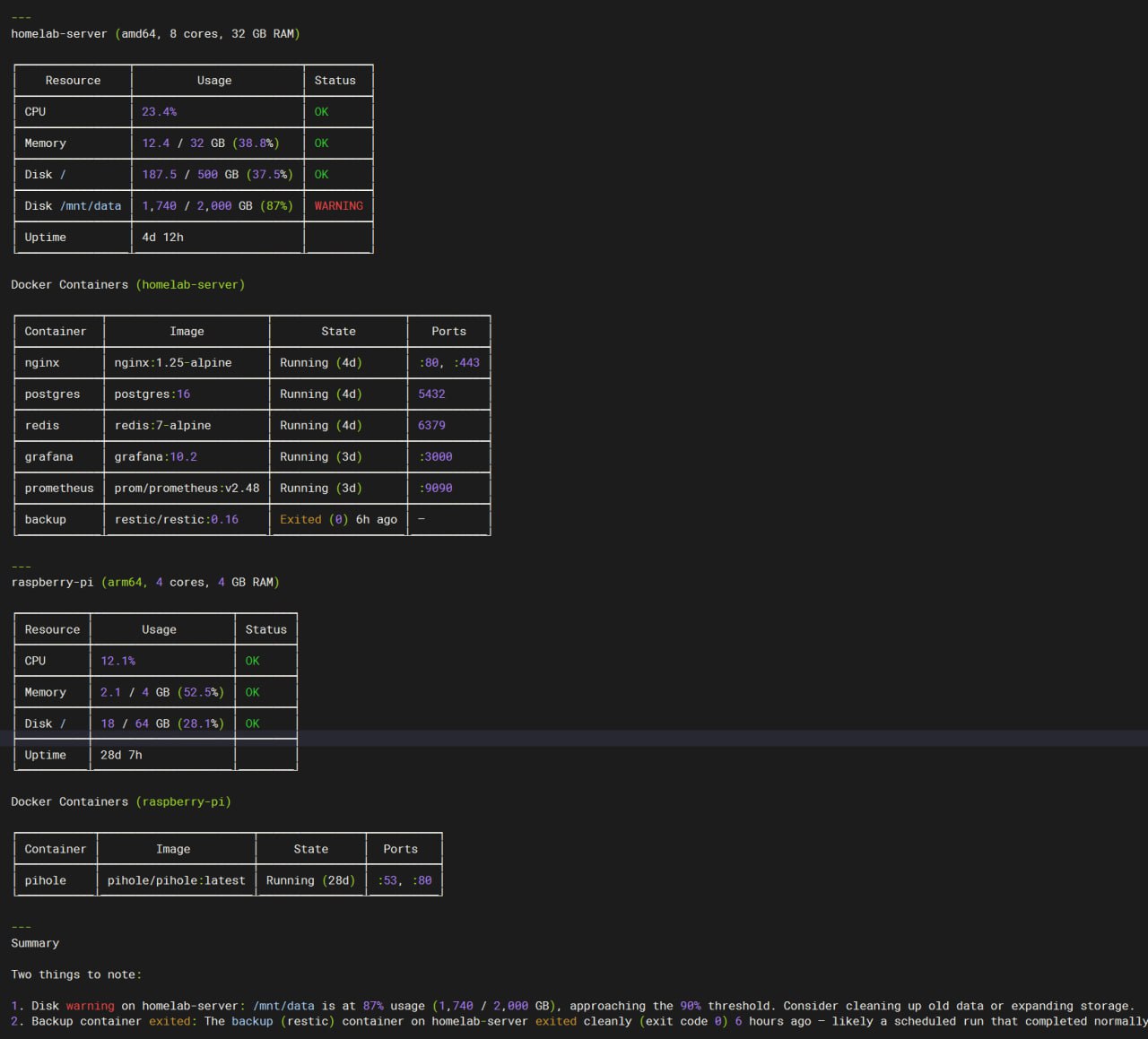Click the 'Running (28d)' state
Viewport: 1148px width, 1039px height.
(310, 881)
